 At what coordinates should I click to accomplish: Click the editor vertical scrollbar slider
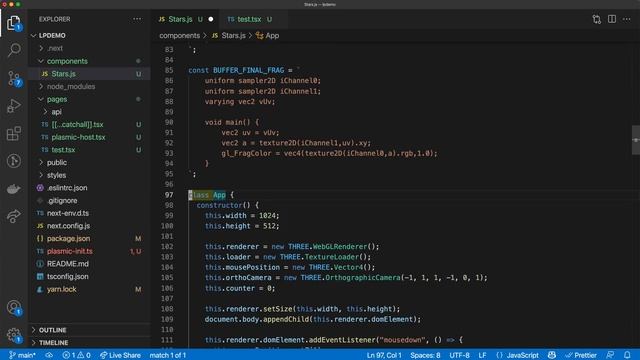pos(636,140)
